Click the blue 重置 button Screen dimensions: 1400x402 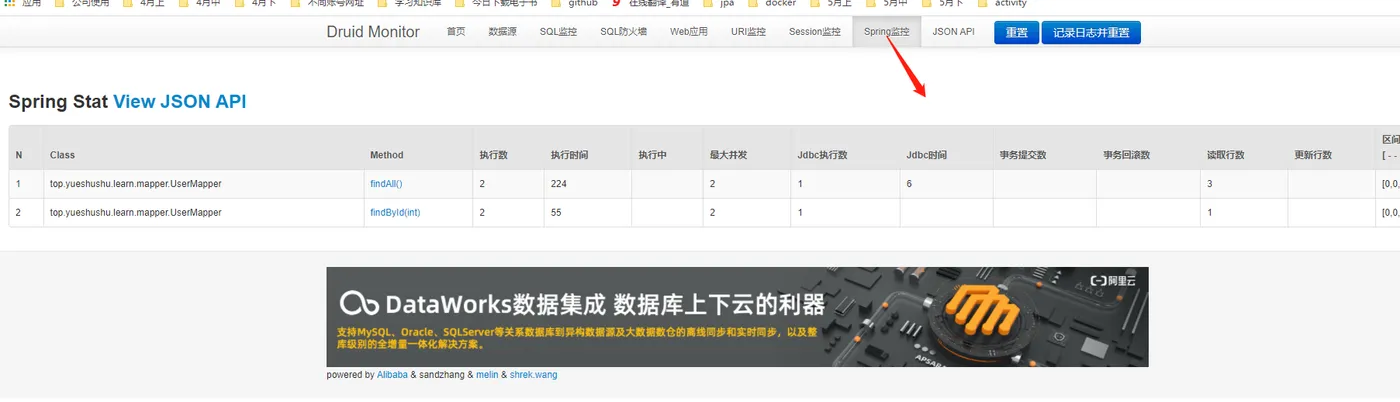point(1016,33)
